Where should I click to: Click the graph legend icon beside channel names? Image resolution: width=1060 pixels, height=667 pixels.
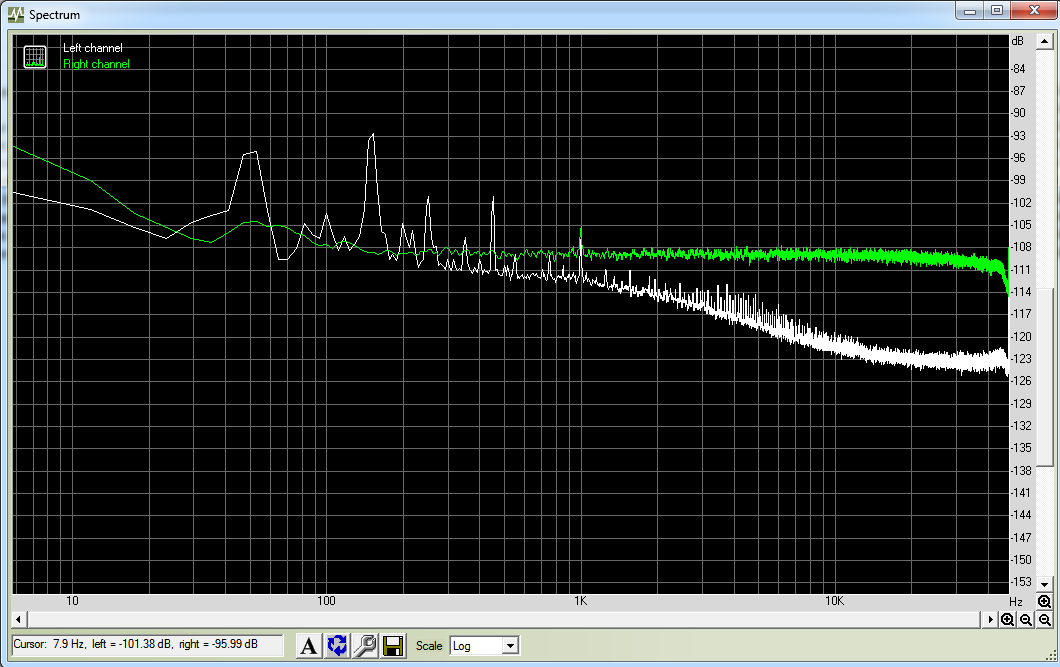(x=34, y=57)
